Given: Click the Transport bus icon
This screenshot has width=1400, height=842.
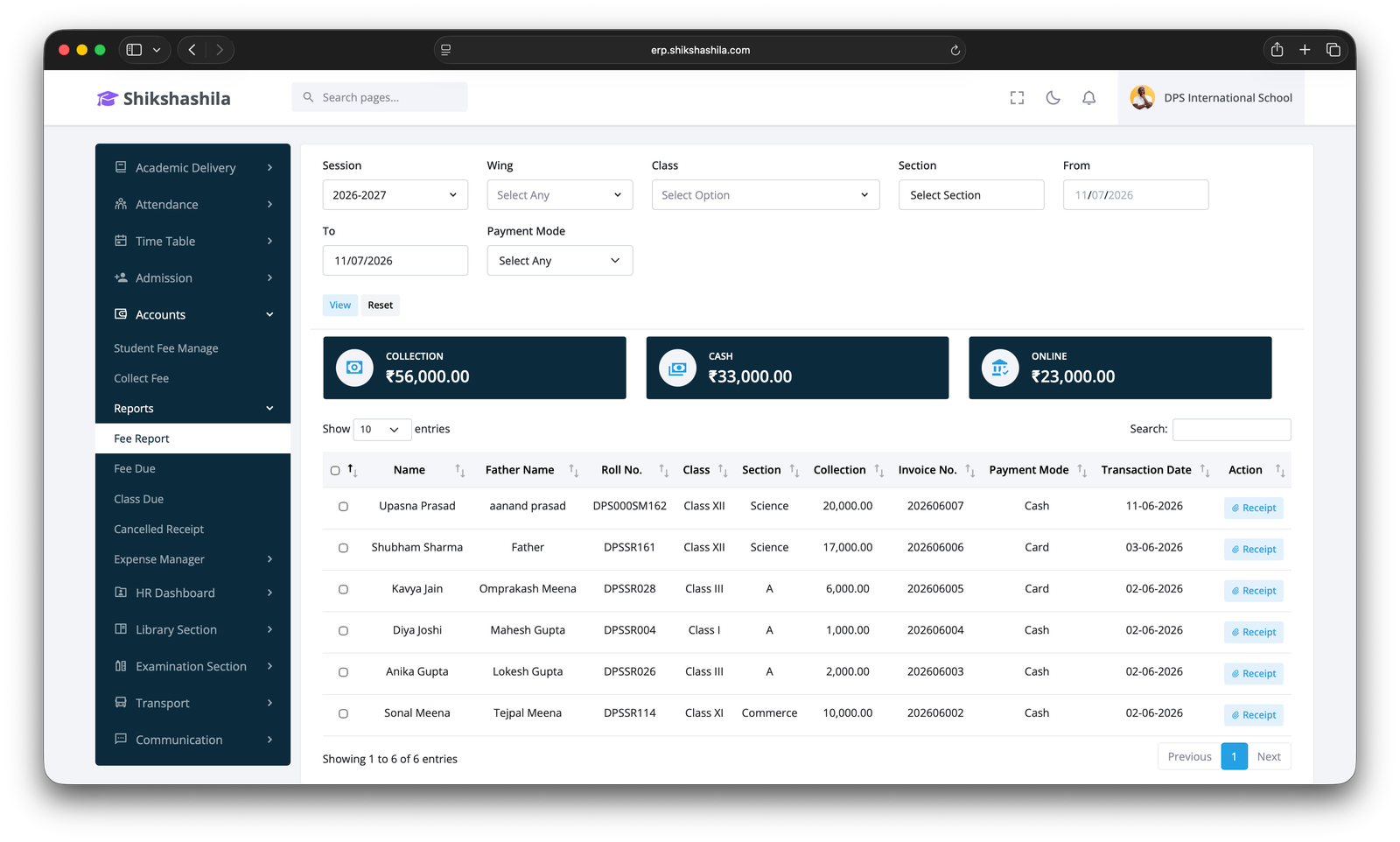Looking at the screenshot, I should [121, 703].
